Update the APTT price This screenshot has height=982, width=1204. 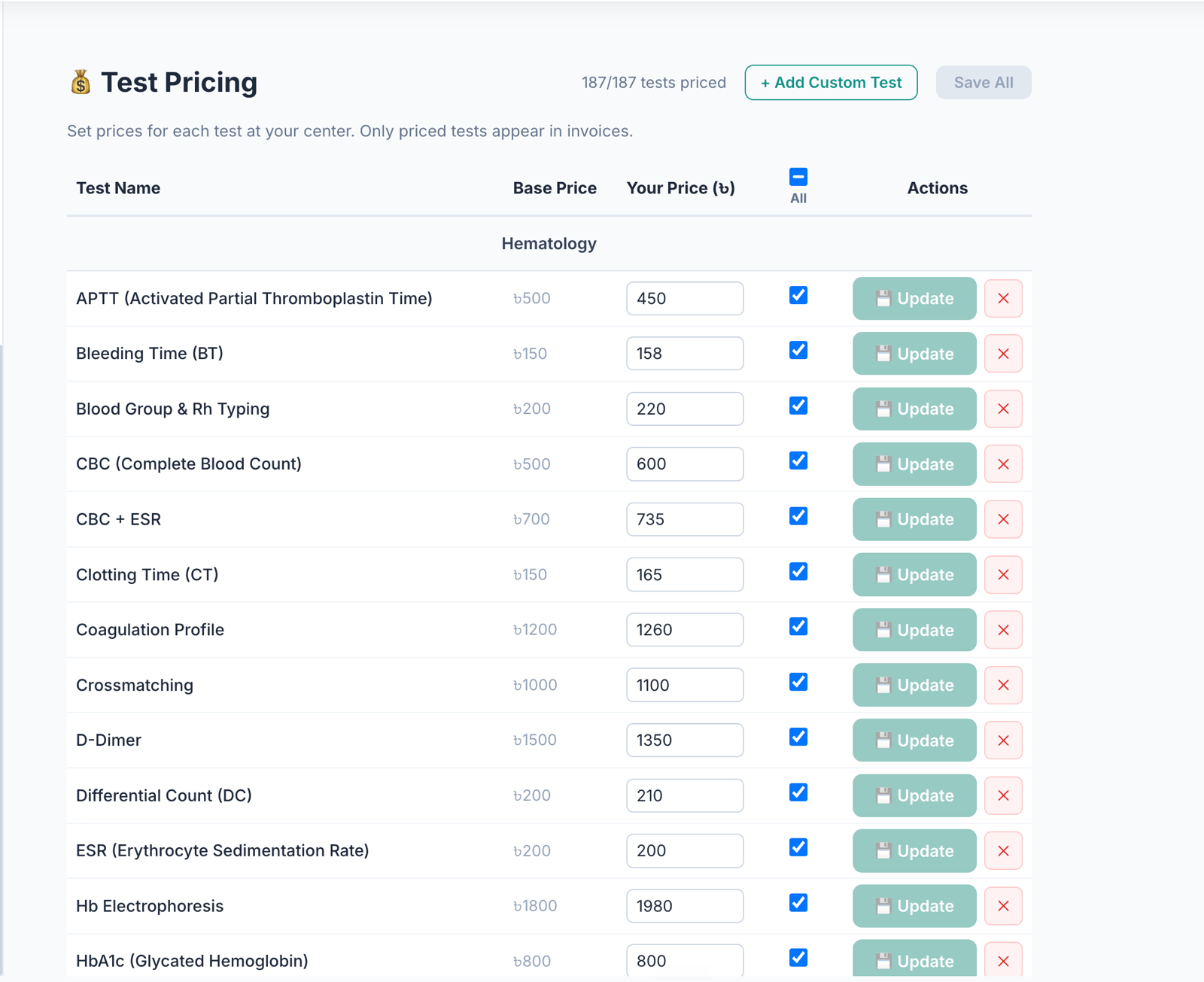[x=914, y=299]
